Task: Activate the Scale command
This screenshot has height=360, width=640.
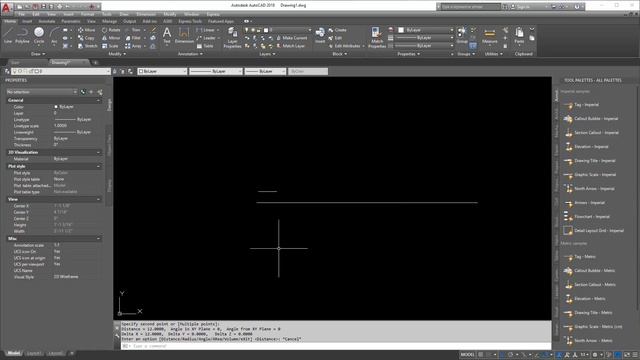Action: point(110,46)
